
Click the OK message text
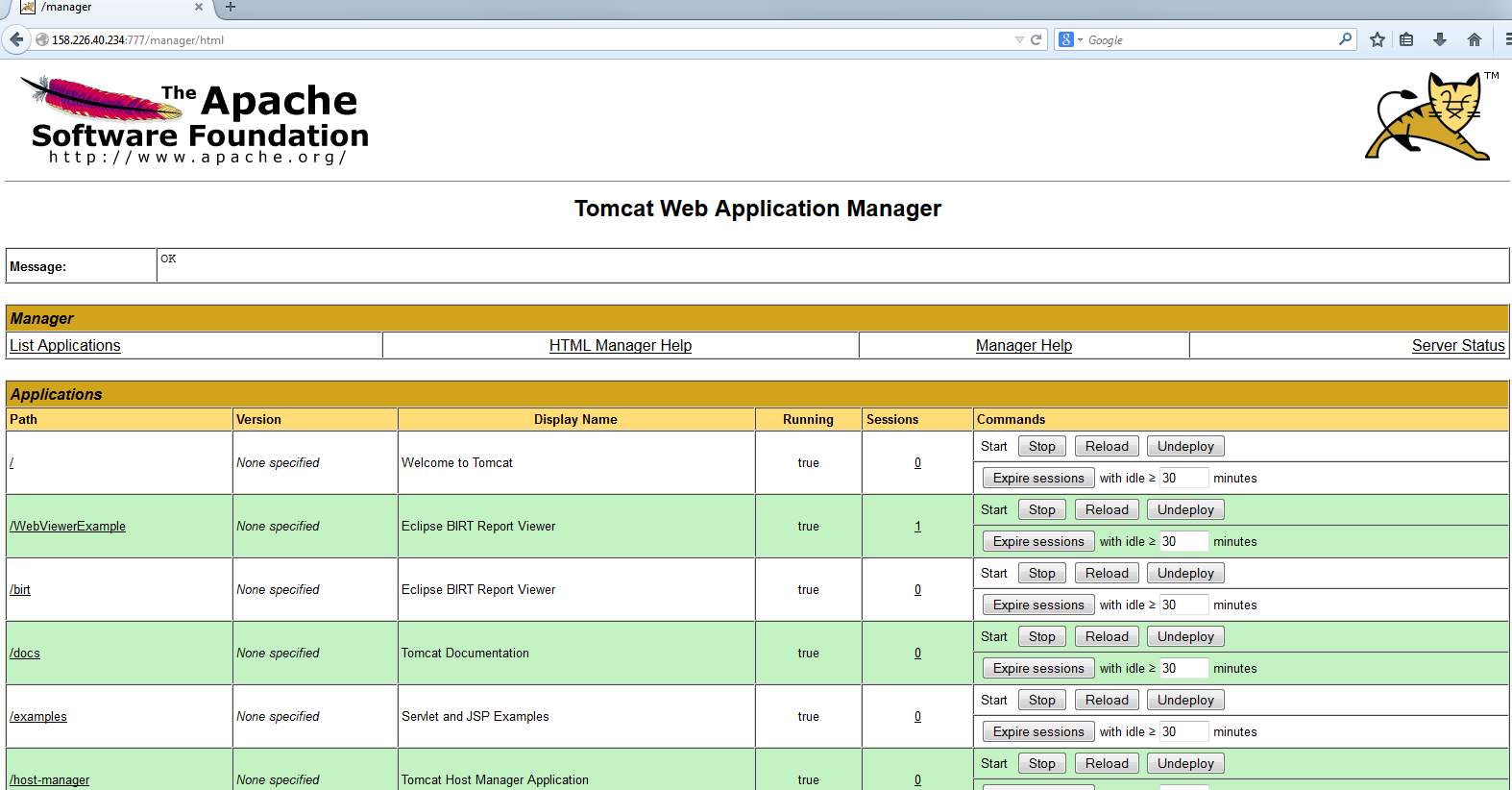tap(168, 259)
